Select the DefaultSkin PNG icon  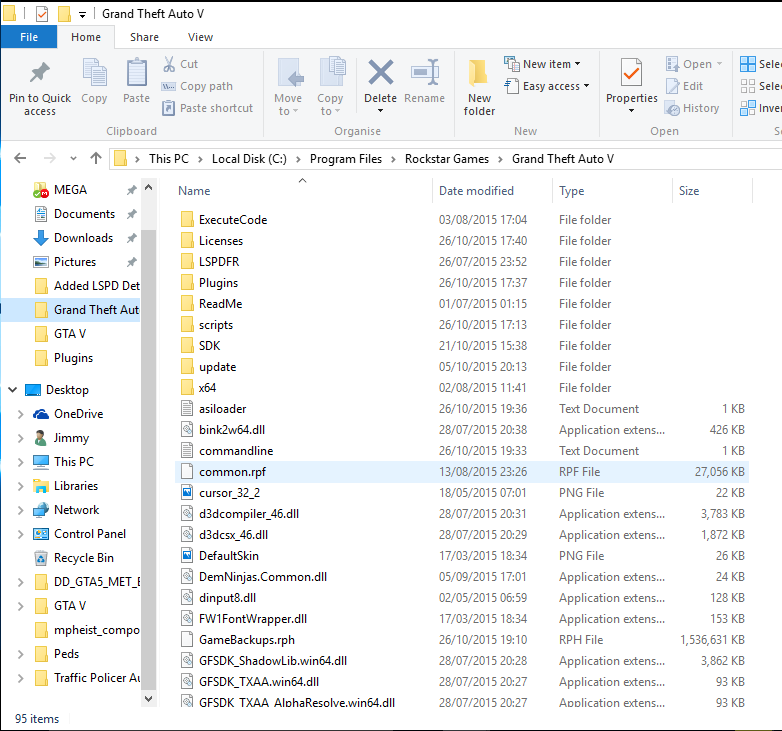187,555
